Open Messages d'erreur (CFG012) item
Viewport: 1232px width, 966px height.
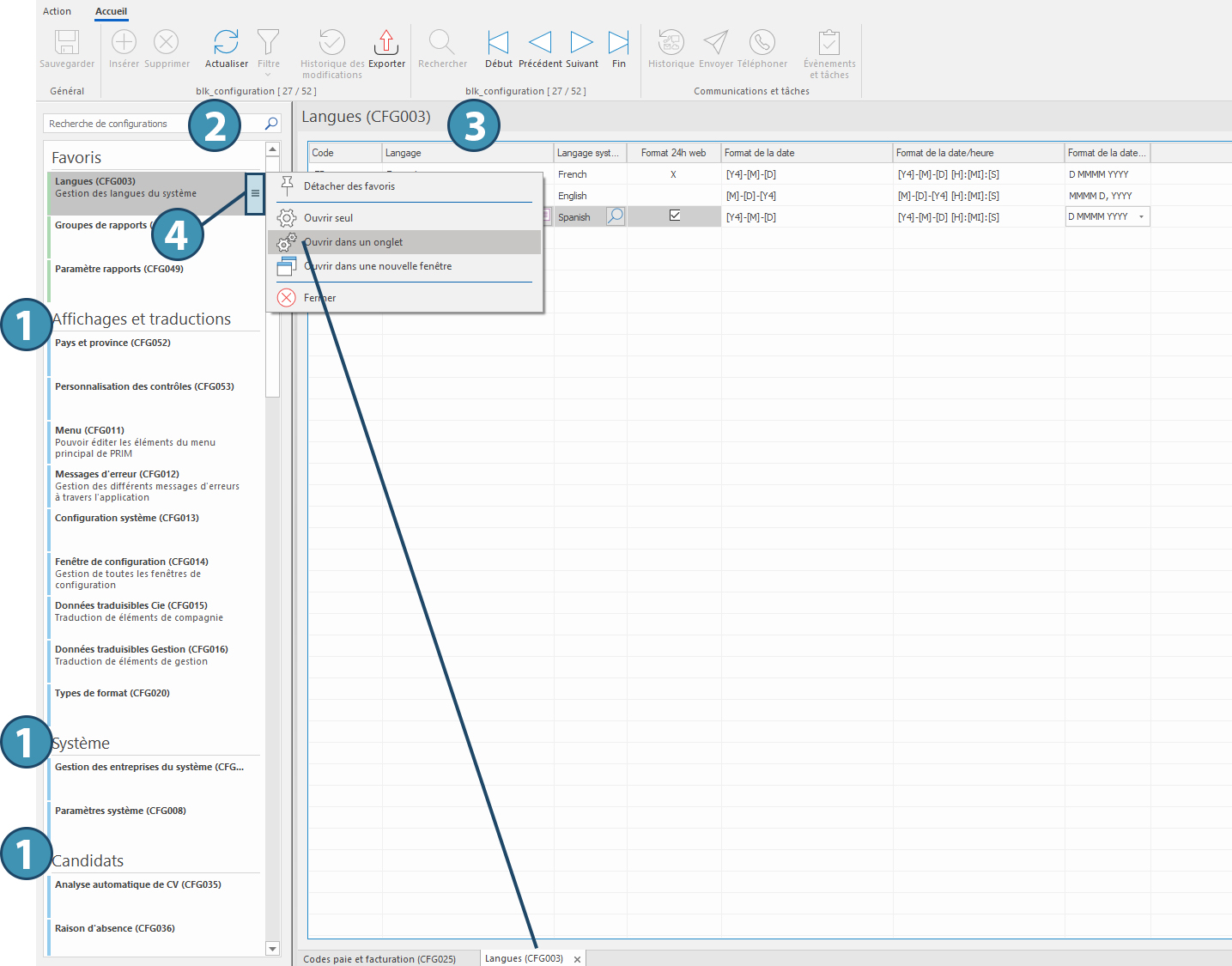tap(117, 474)
